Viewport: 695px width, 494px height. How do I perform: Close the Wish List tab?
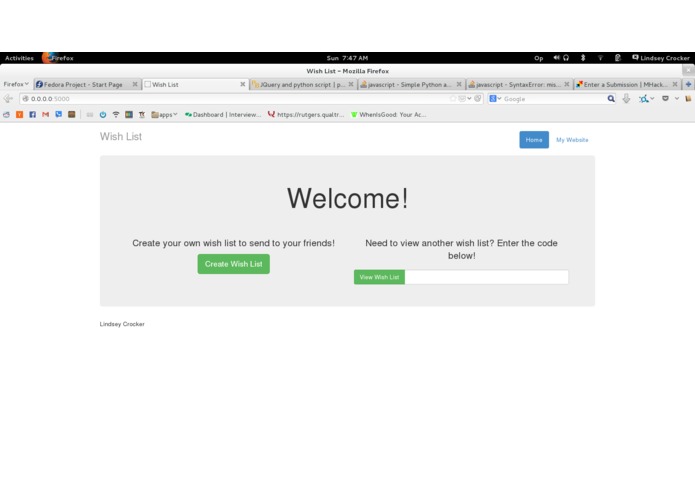click(242, 84)
